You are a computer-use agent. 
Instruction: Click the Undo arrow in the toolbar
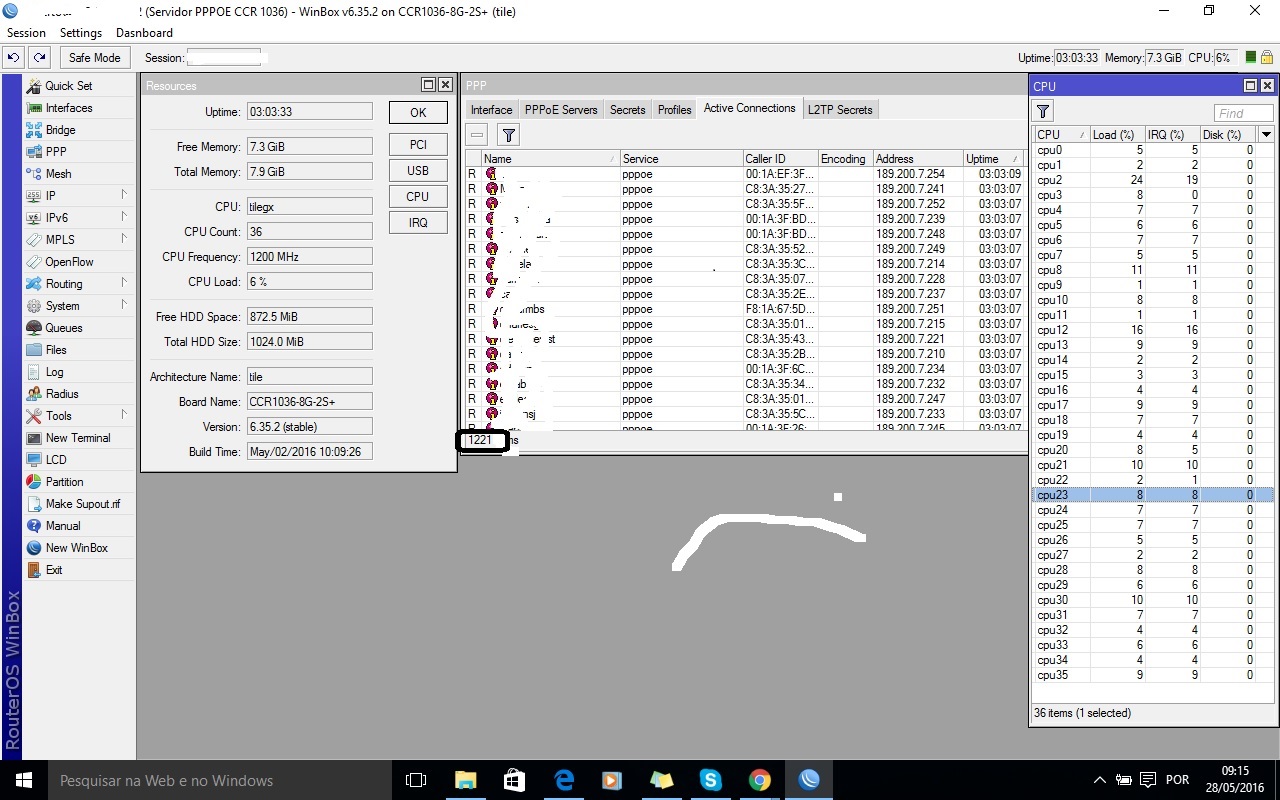pyautogui.click(x=15, y=58)
